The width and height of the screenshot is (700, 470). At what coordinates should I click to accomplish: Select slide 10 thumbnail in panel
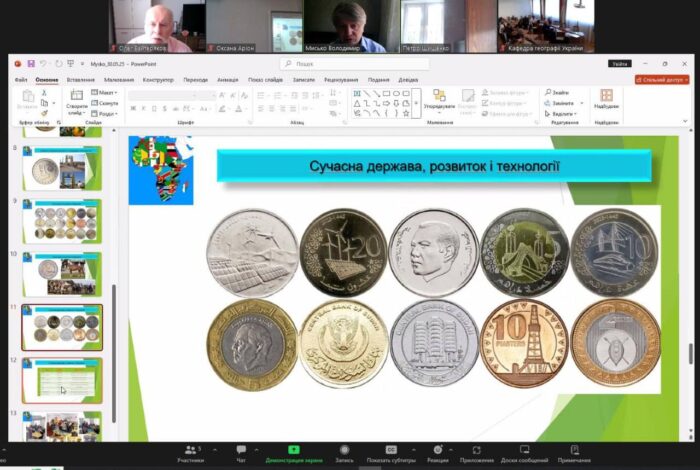coord(62,273)
